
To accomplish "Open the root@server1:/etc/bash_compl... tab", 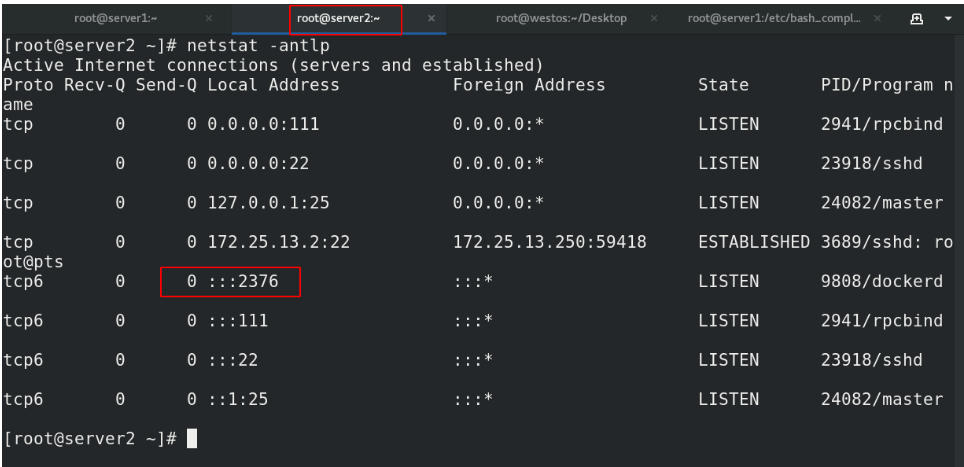I will (x=775, y=18).
